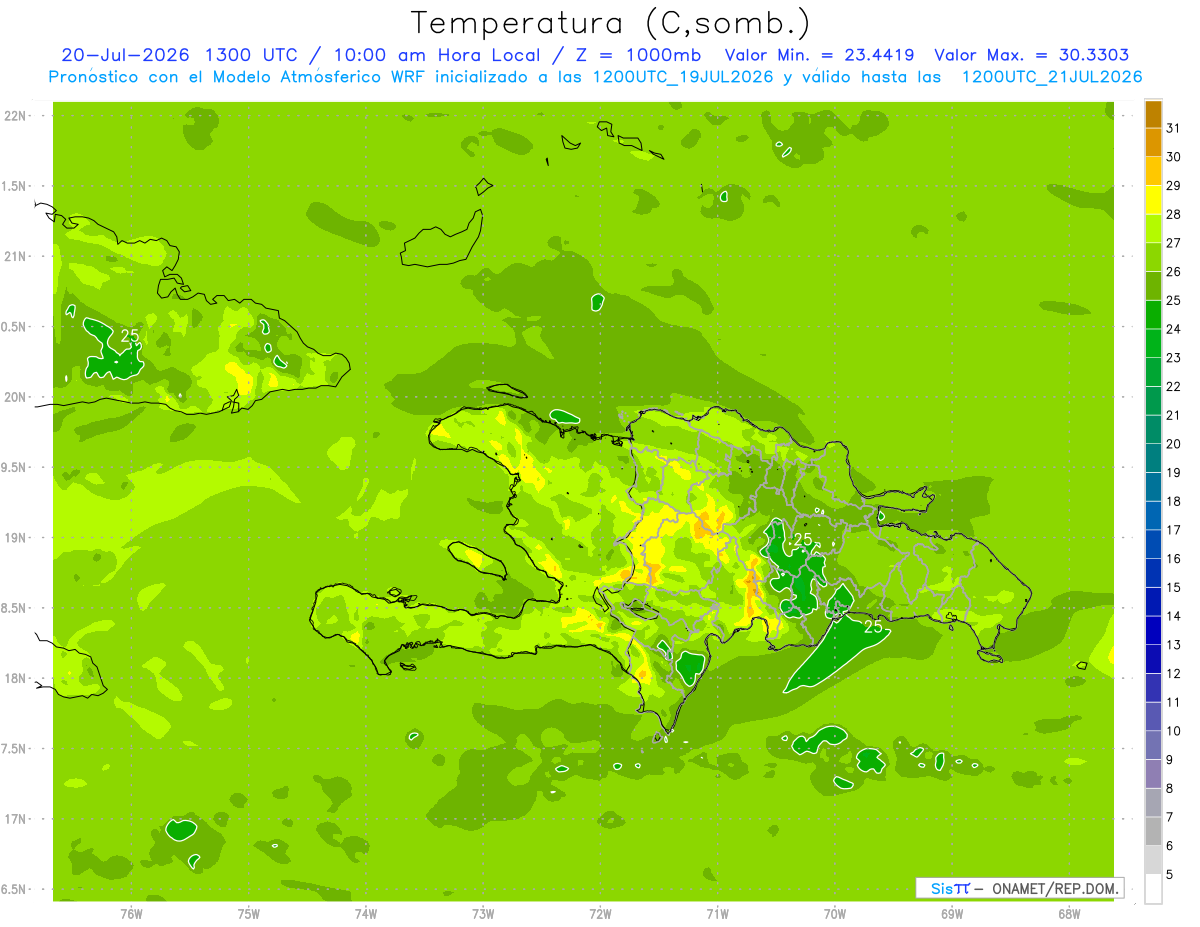Click the "25" contour label over eastern Cuba
This screenshot has width=1200, height=927.
pos(130,336)
